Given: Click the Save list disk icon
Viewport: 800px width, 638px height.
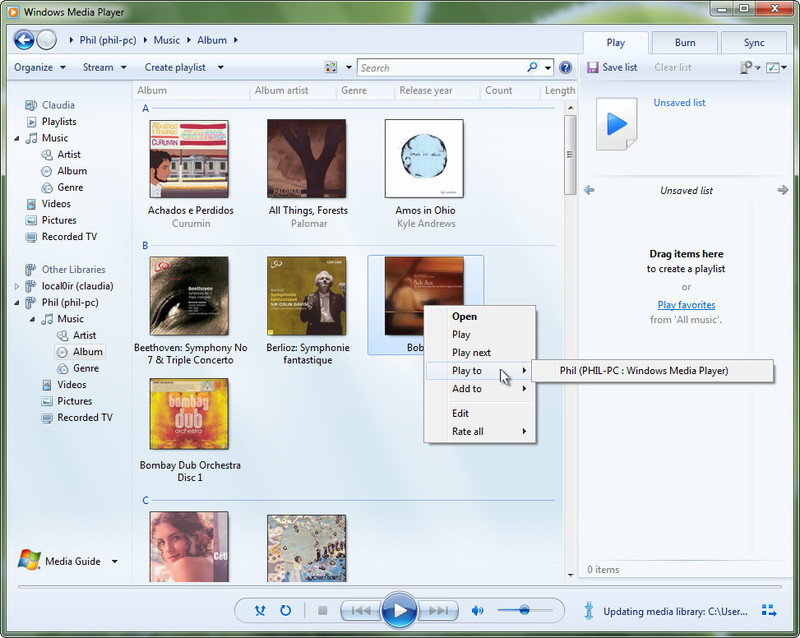Looking at the screenshot, I should pos(592,68).
